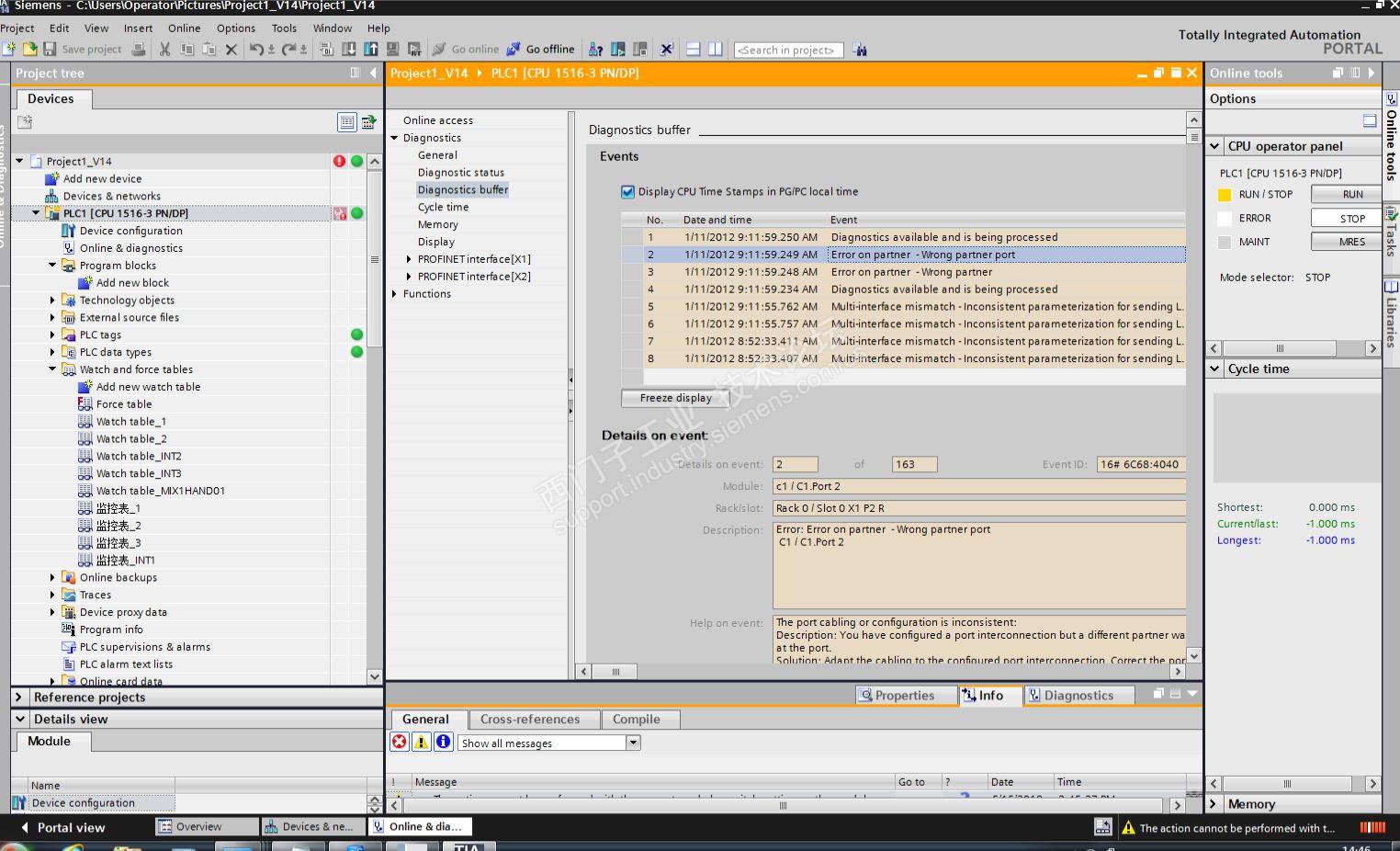The height and width of the screenshot is (851, 1400).
Task: Click the MRES button on operator panel
Action: pos(1351,243)
